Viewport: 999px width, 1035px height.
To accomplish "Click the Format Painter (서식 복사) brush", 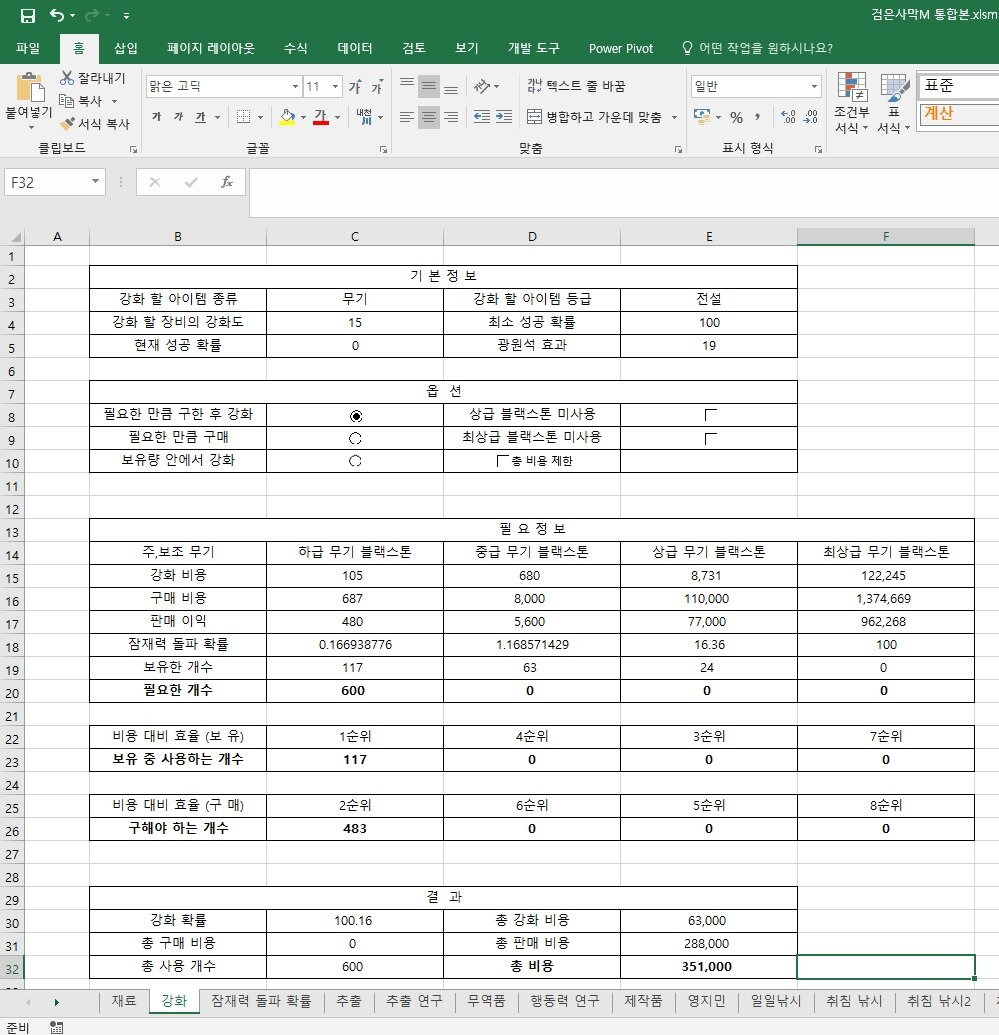I will [68, 124].
